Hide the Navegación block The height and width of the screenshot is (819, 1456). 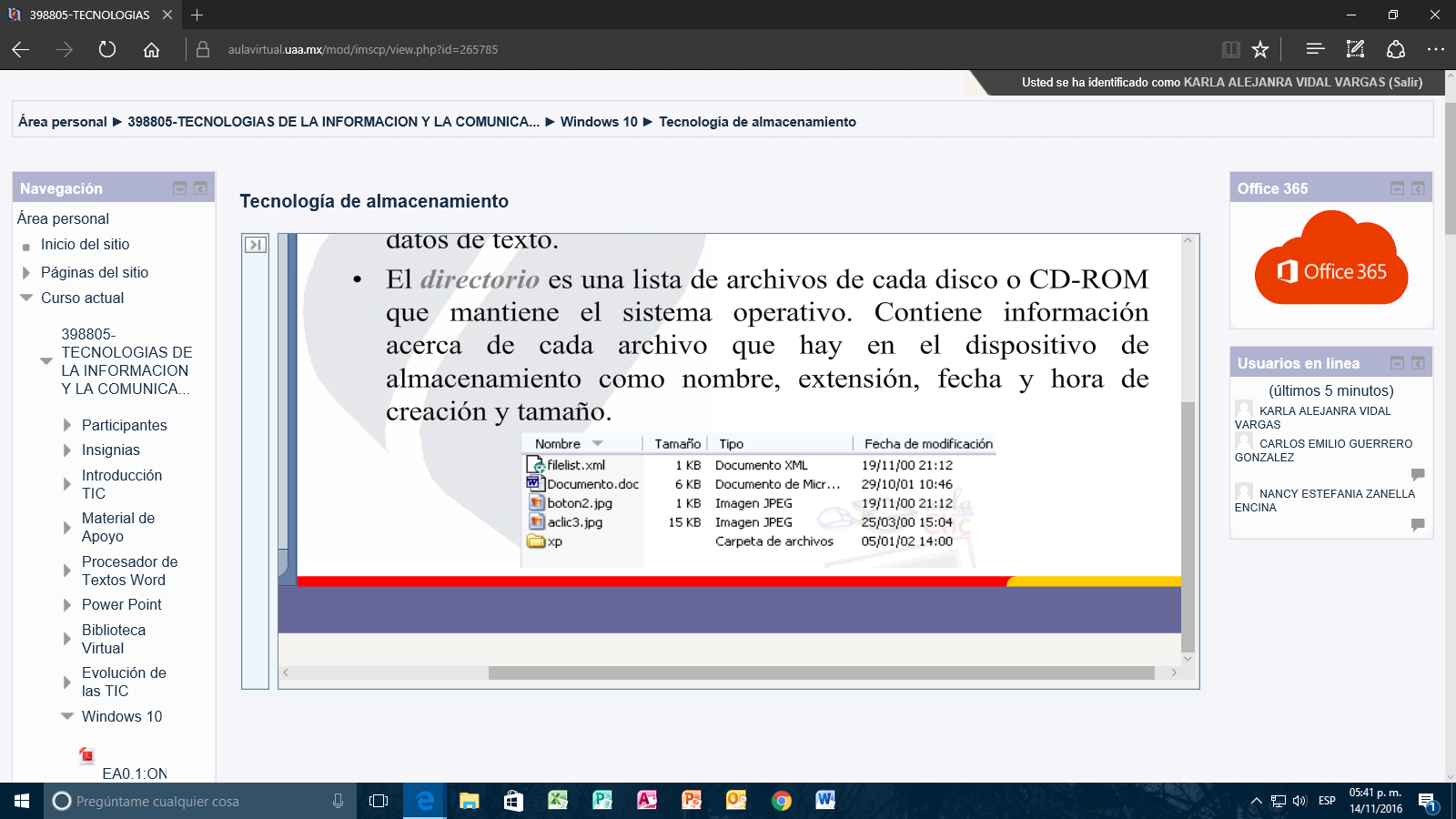click(180, 188)
